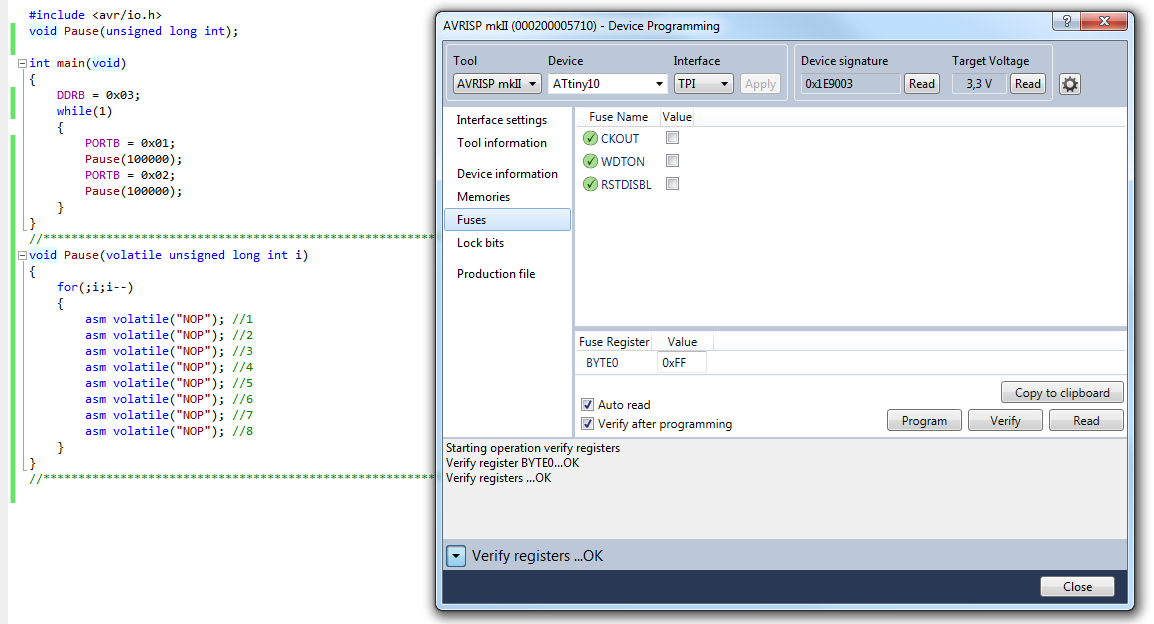
Task: Click the Fuse Register column header
Action: coord(614,341)
